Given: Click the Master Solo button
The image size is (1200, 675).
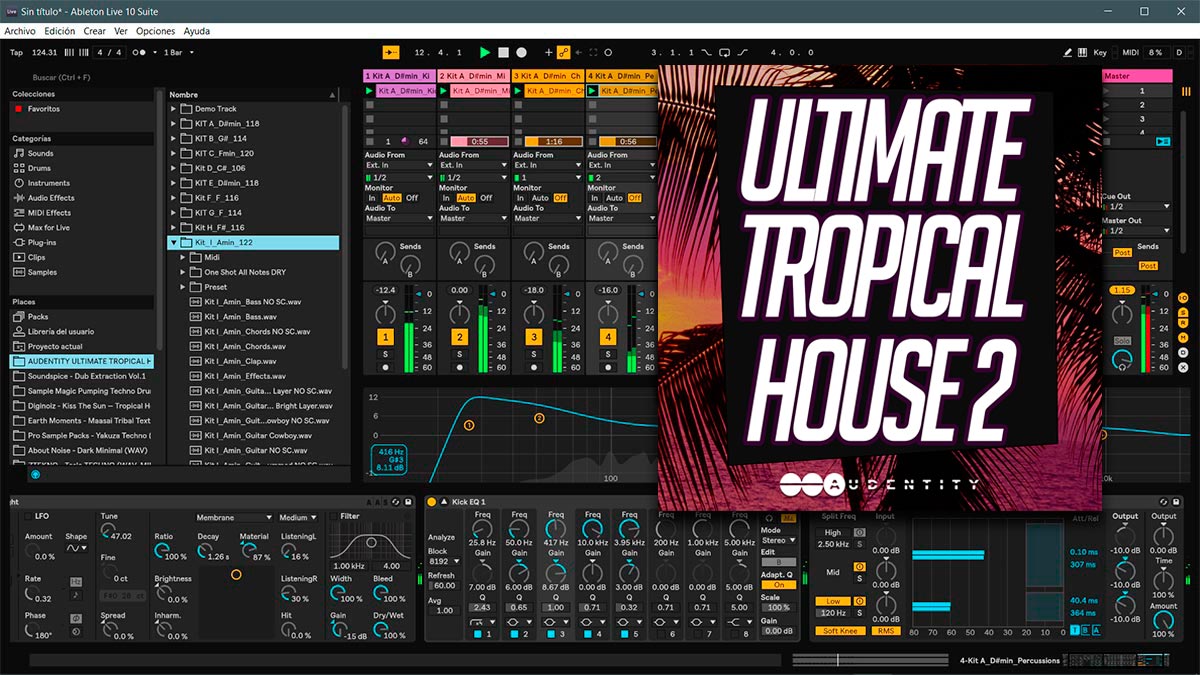Looking at the screenshot, I should click(x=1123, y=341).
